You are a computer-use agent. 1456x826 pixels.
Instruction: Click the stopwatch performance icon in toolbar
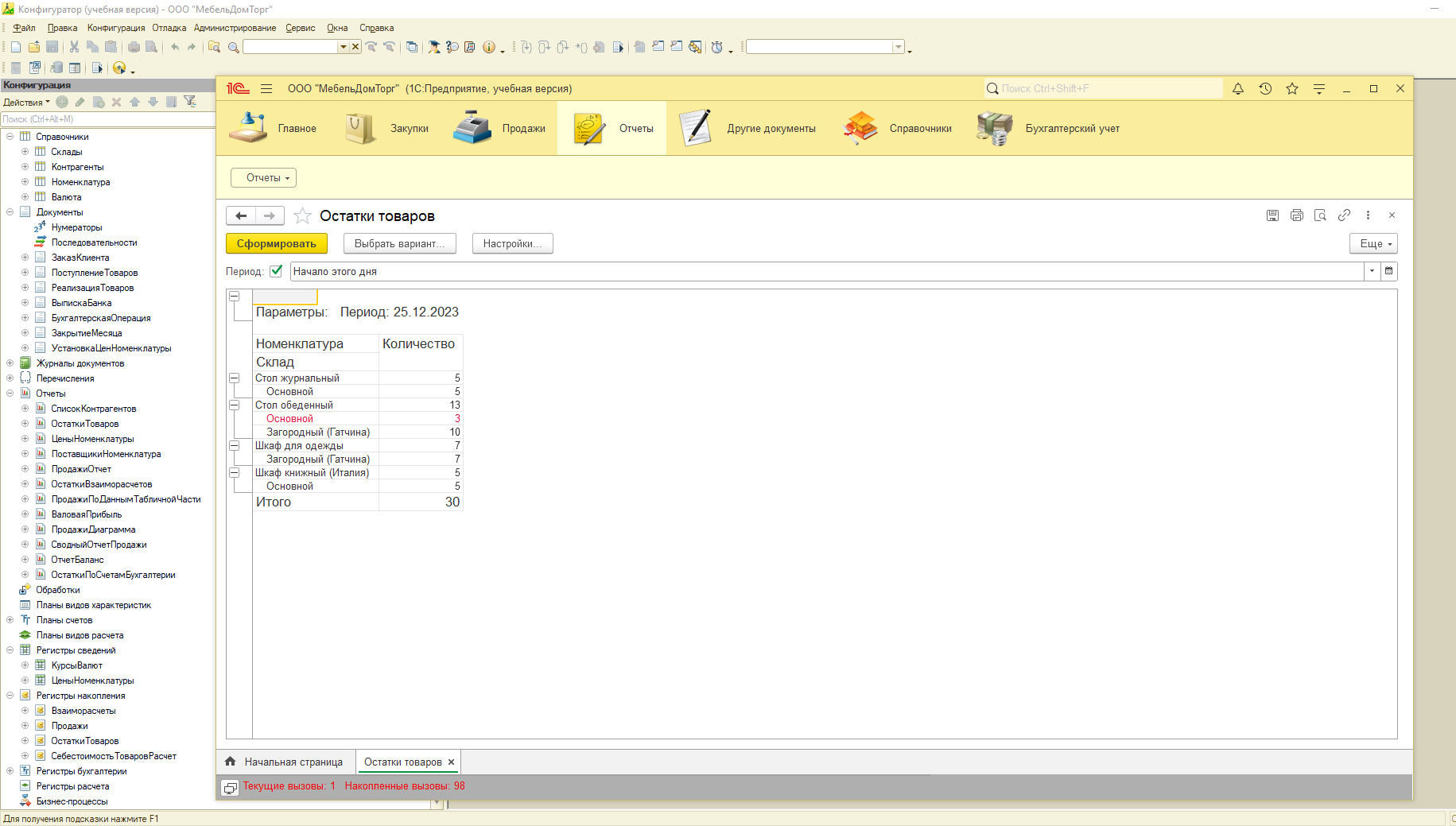(x=716, y=47)
